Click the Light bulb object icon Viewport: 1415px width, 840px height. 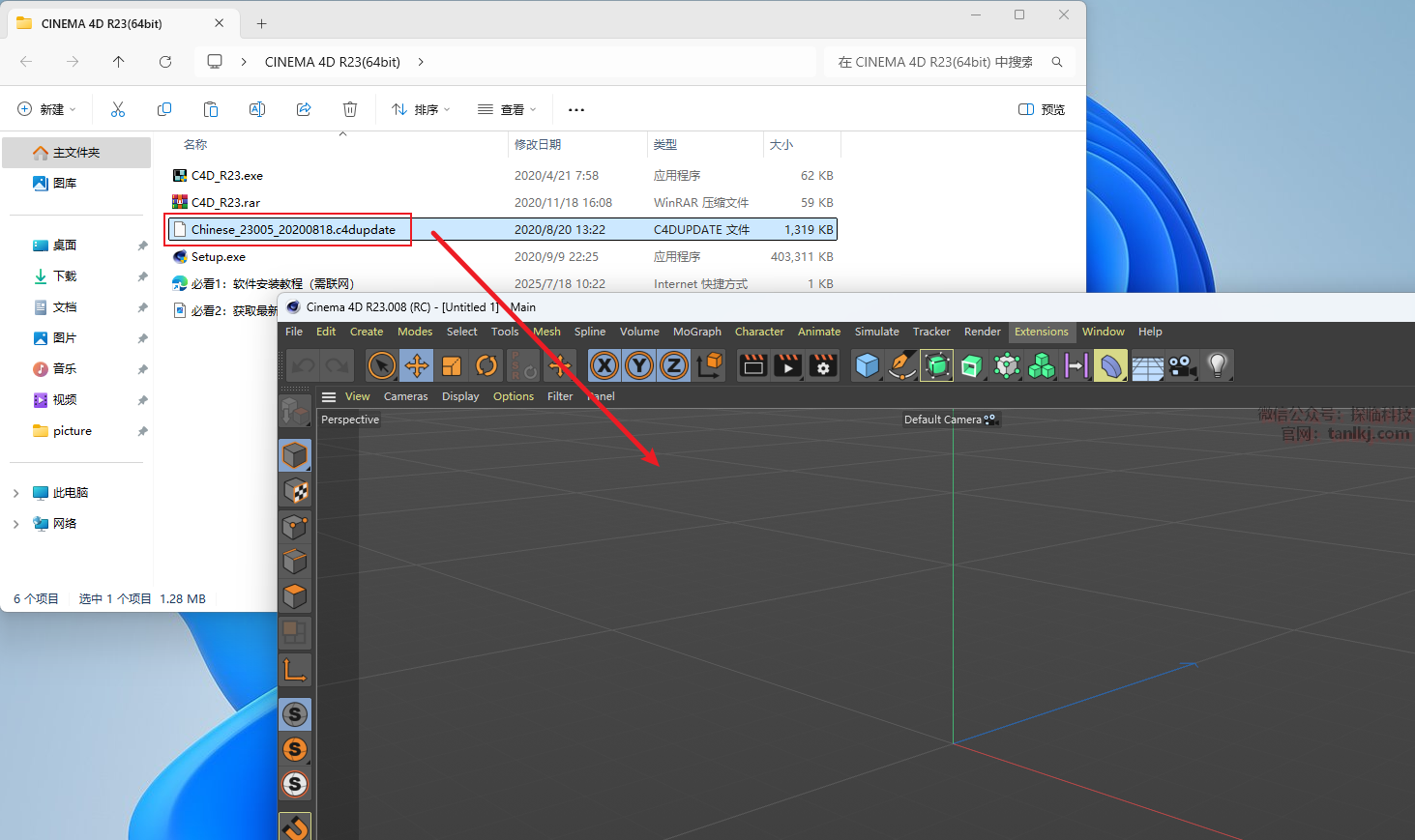click(1218, 365)
